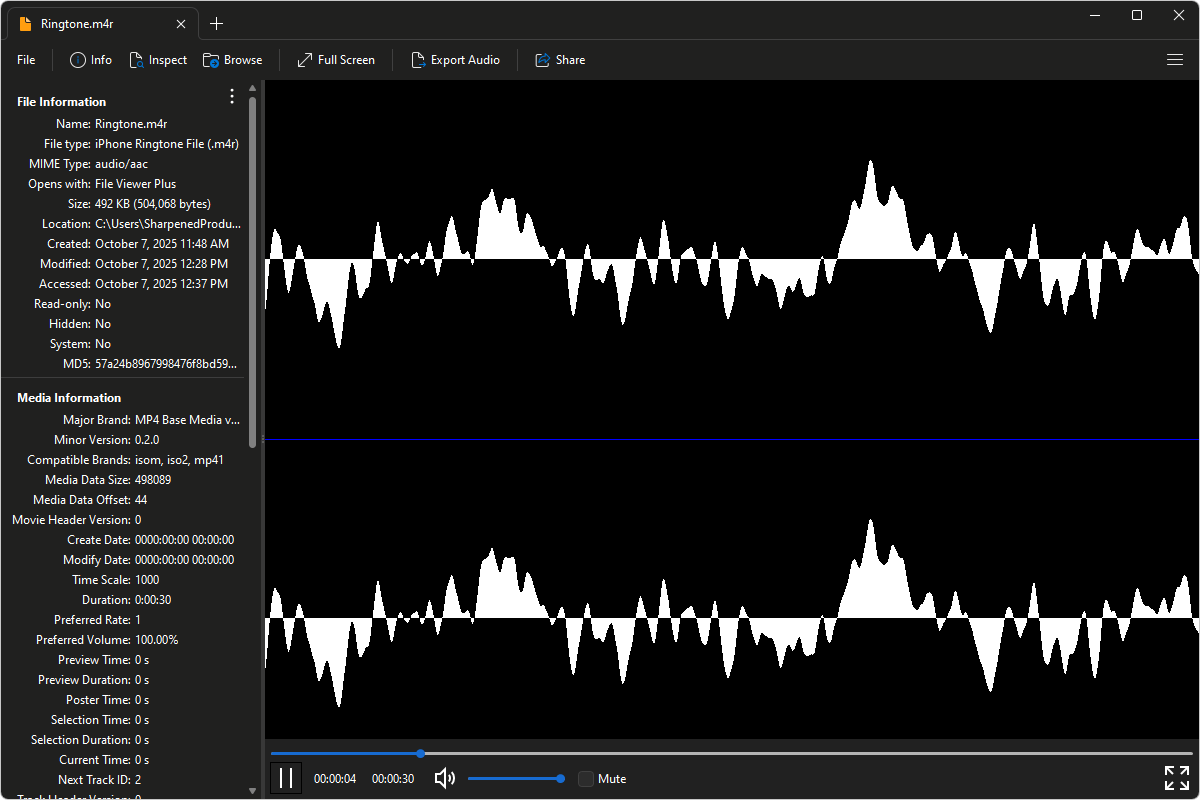Viewport: 1200px width, 800px height.
Task: Open Browse folder icon
Action: click(211, 60)
